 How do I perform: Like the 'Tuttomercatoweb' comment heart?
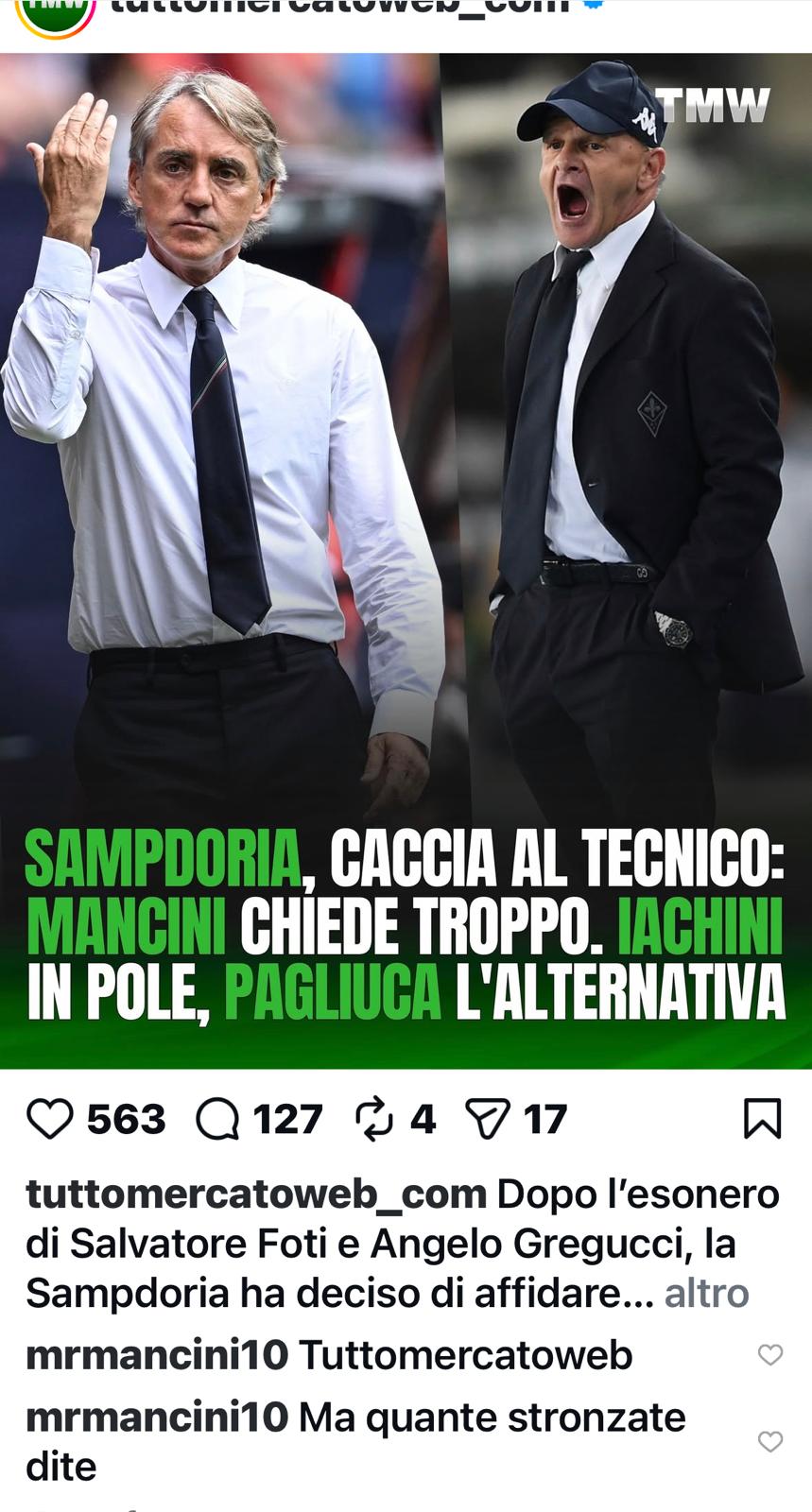pos(770,1354)
